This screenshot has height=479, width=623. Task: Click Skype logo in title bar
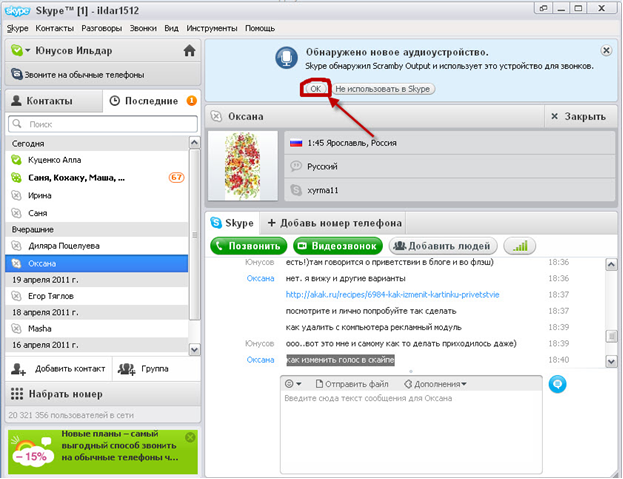[17, 11]
